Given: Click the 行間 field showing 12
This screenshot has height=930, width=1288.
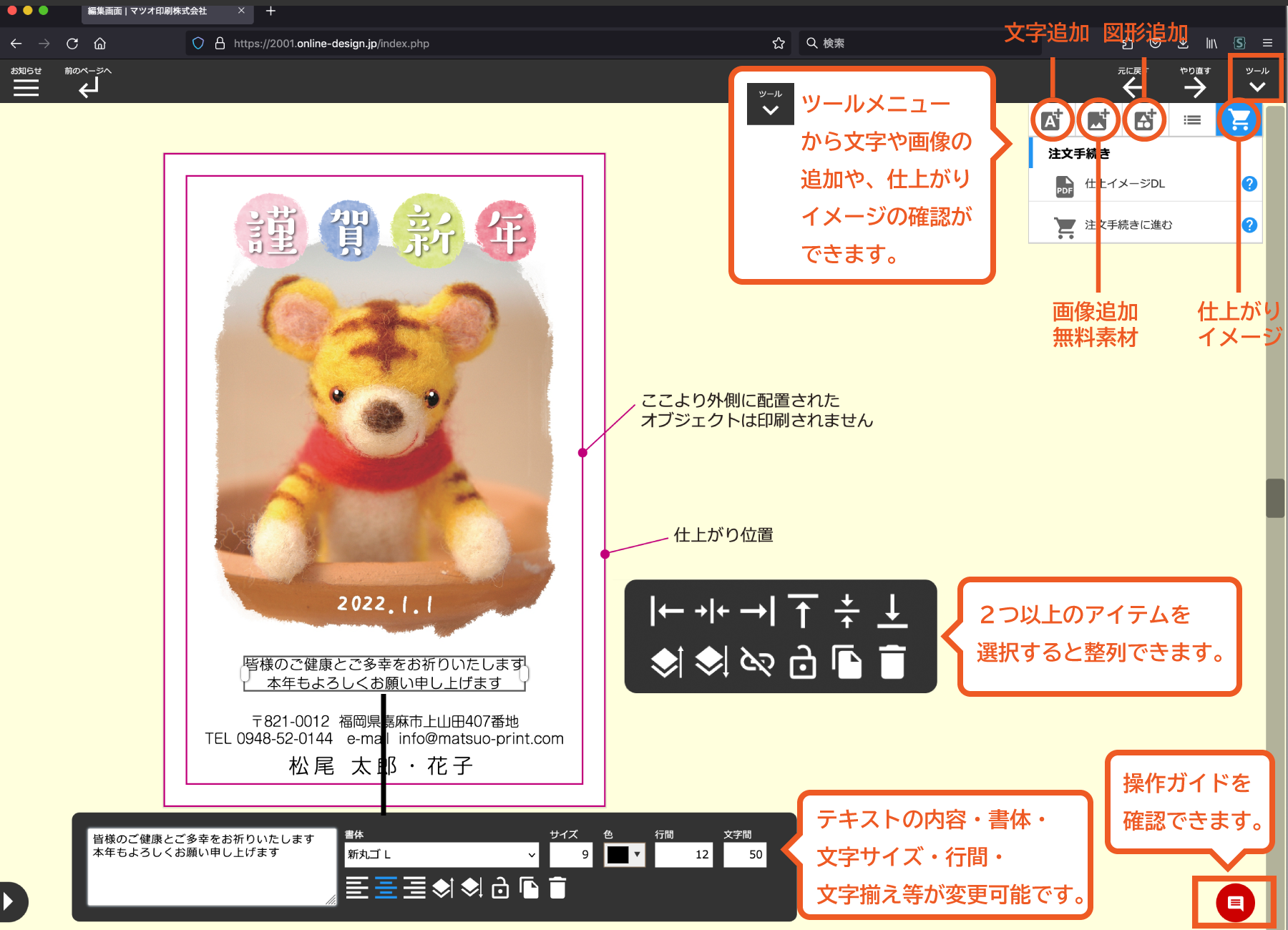Looking at the screenshot, I should tap(684, 854).
